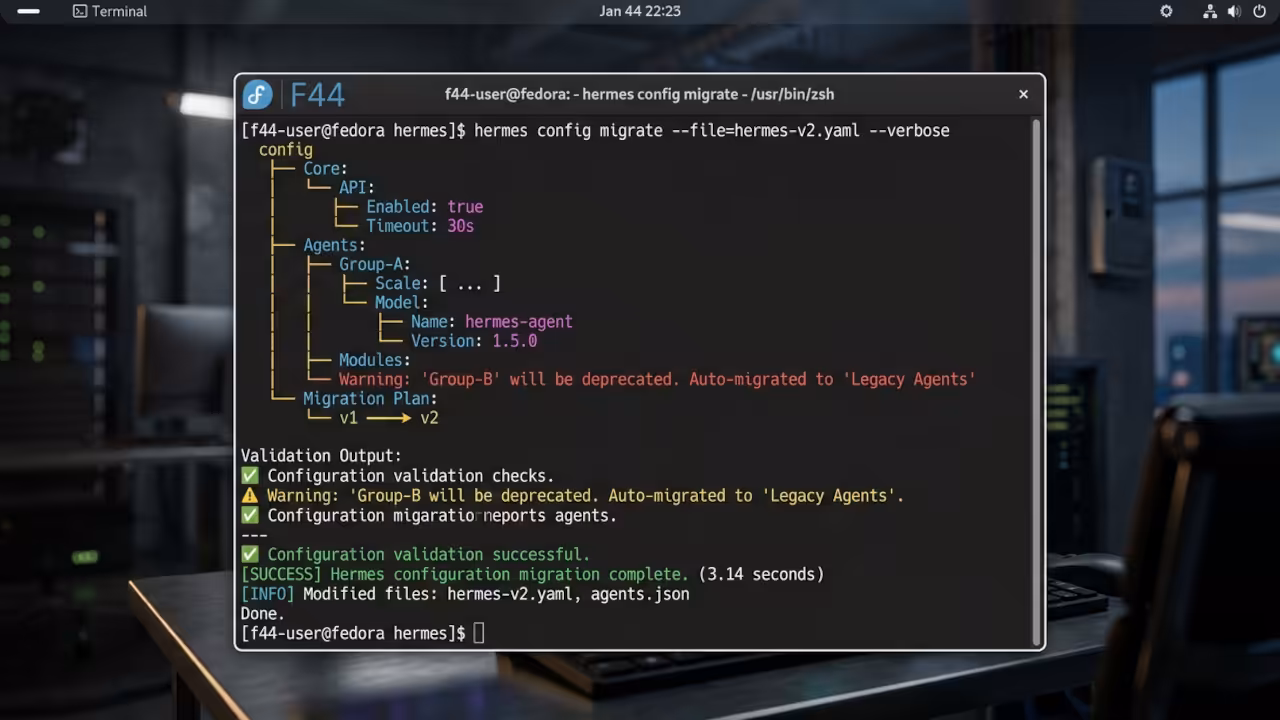Click the 'API:' tree node
Screen dimensions: 1280x720
pyautogui.click(x=357, y=188)
